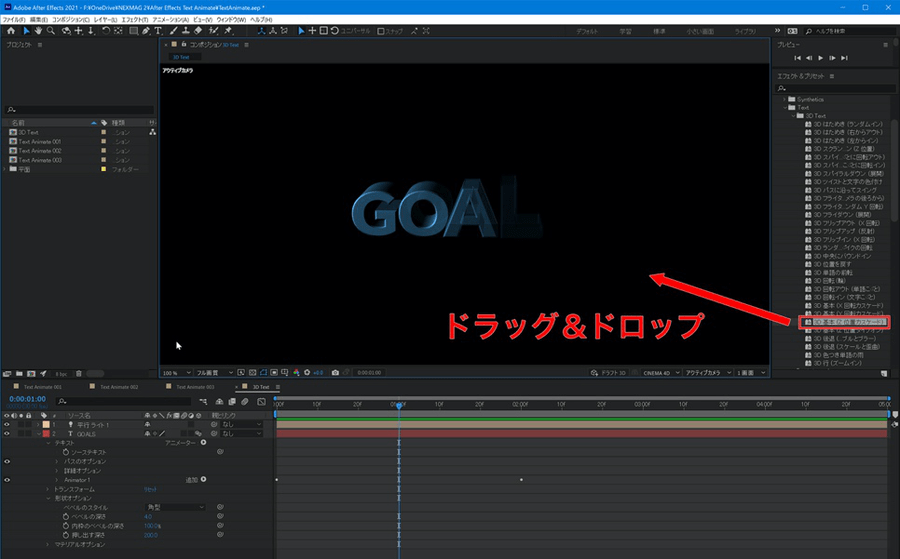Screen dimensions: 900x559
Task: Click the Local Axis mode icon
Action: coord(261,30)
